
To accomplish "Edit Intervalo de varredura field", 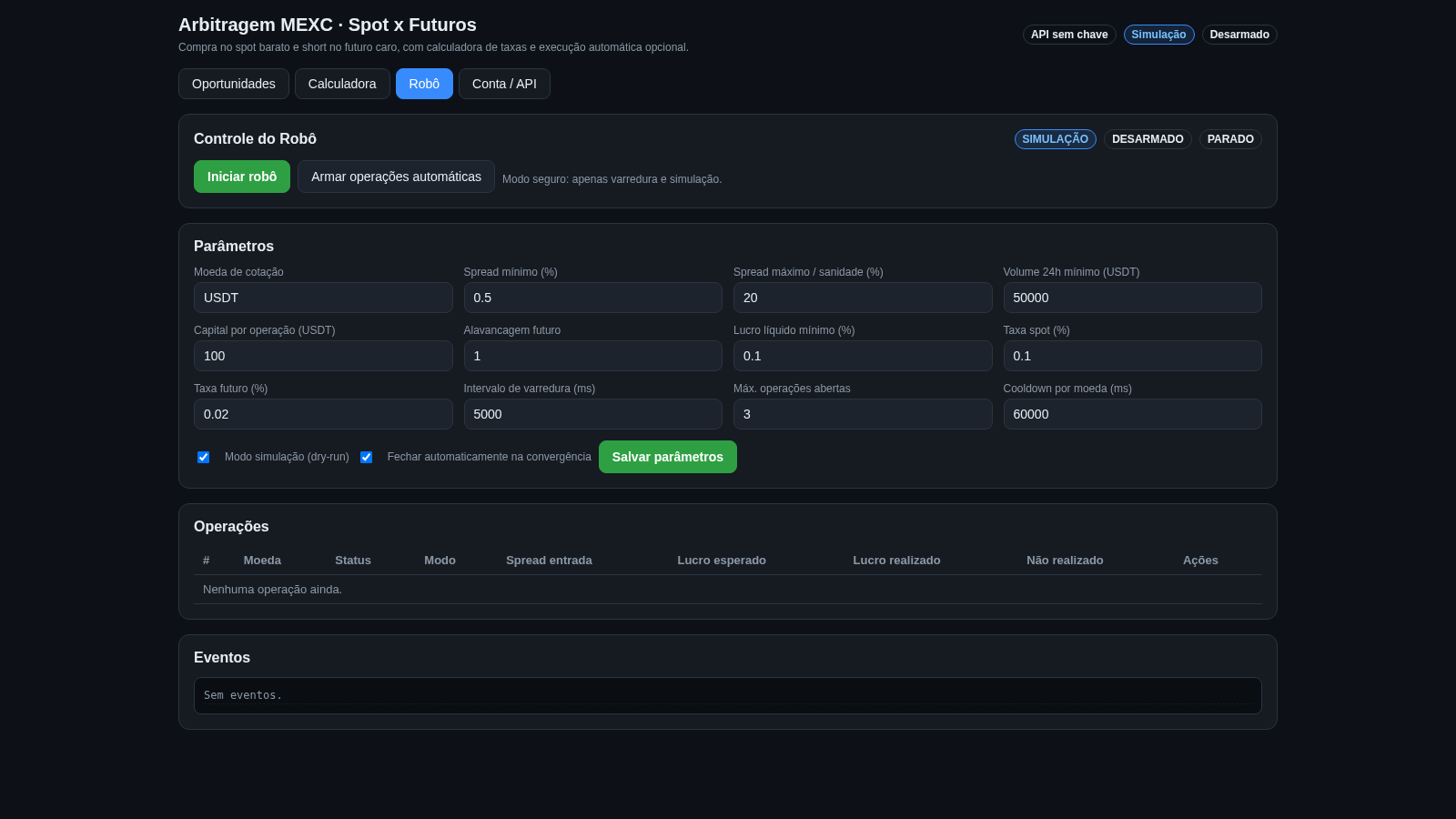I will pos(593,414).
